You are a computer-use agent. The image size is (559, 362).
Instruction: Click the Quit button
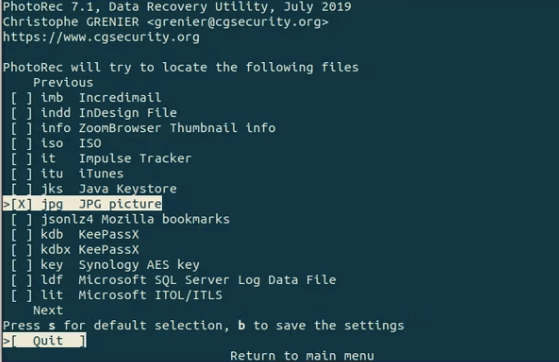48,341
